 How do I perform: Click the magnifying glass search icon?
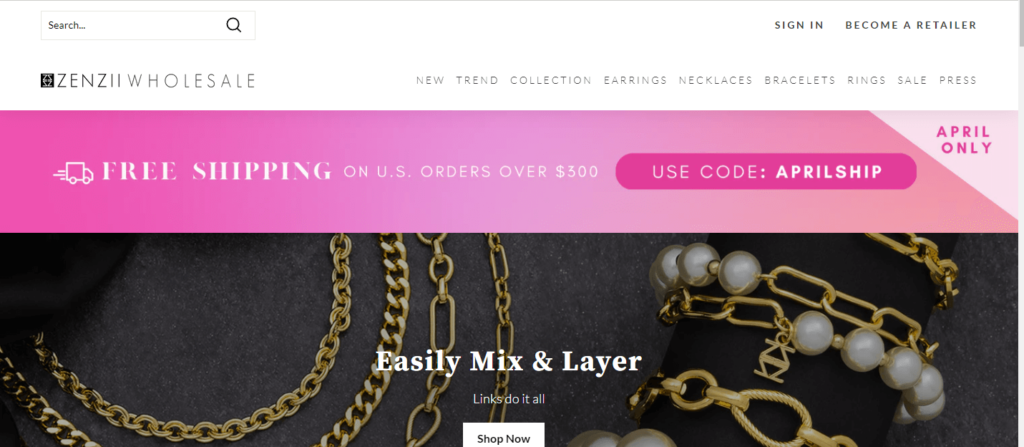[x=234, y=25]
